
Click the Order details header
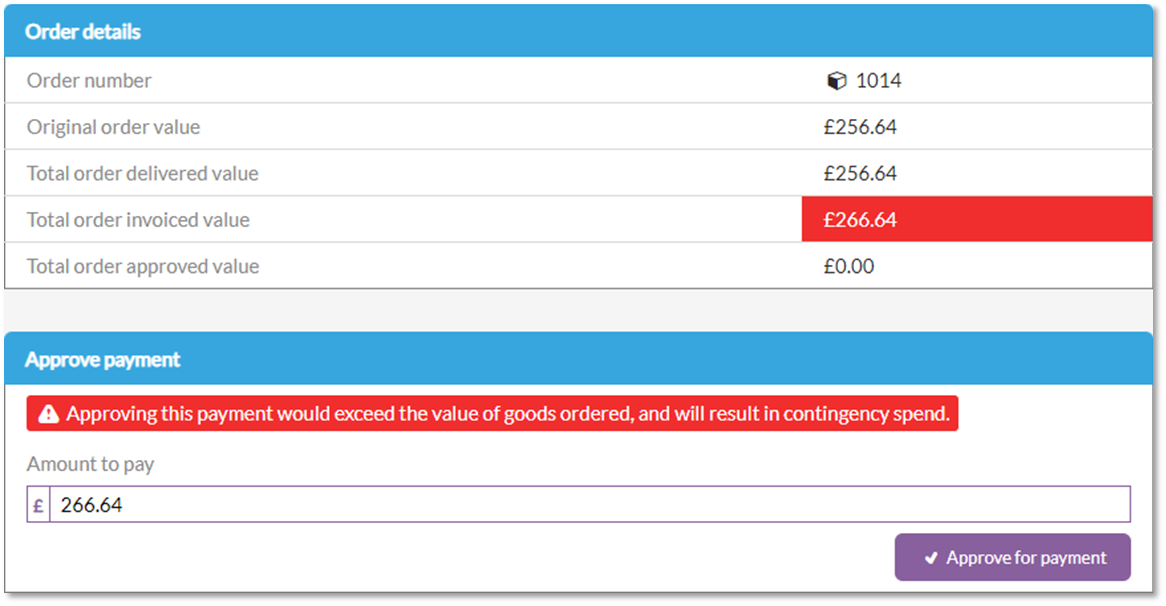(x=579, y=31)
